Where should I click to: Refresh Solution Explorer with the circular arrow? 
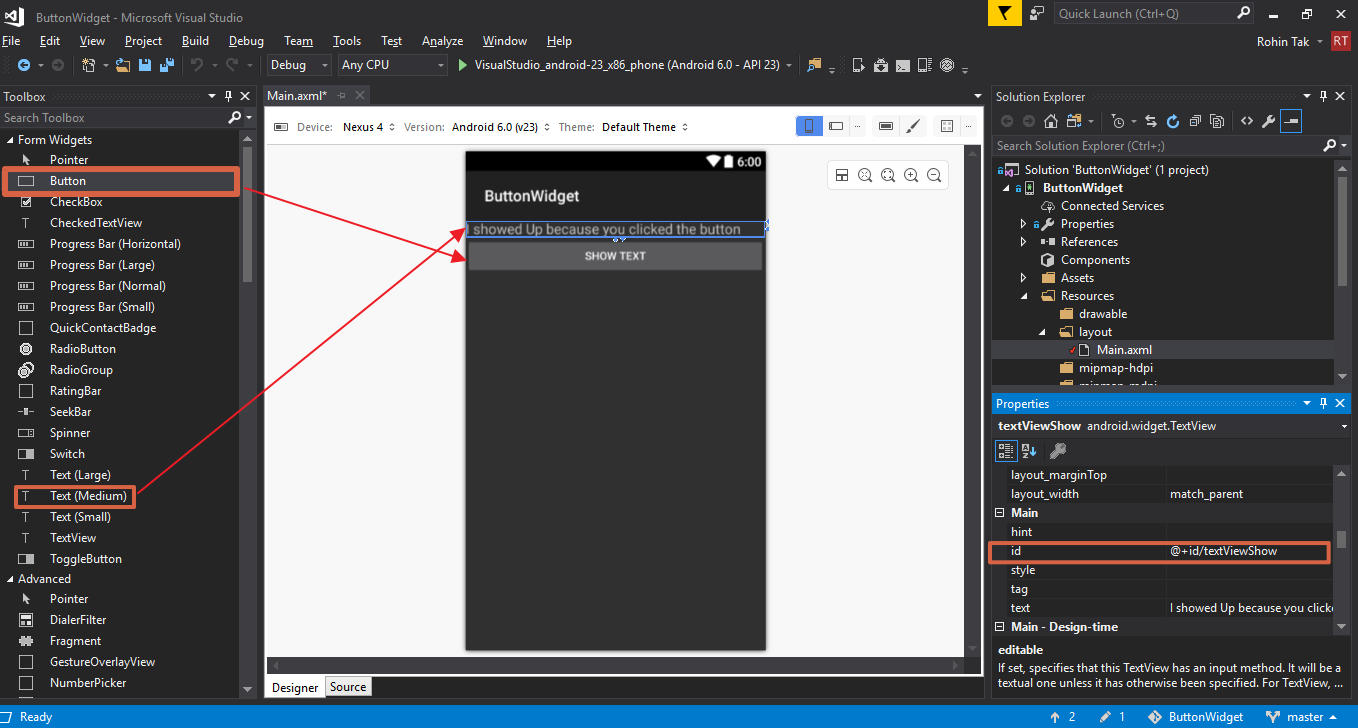point(1172,121)
